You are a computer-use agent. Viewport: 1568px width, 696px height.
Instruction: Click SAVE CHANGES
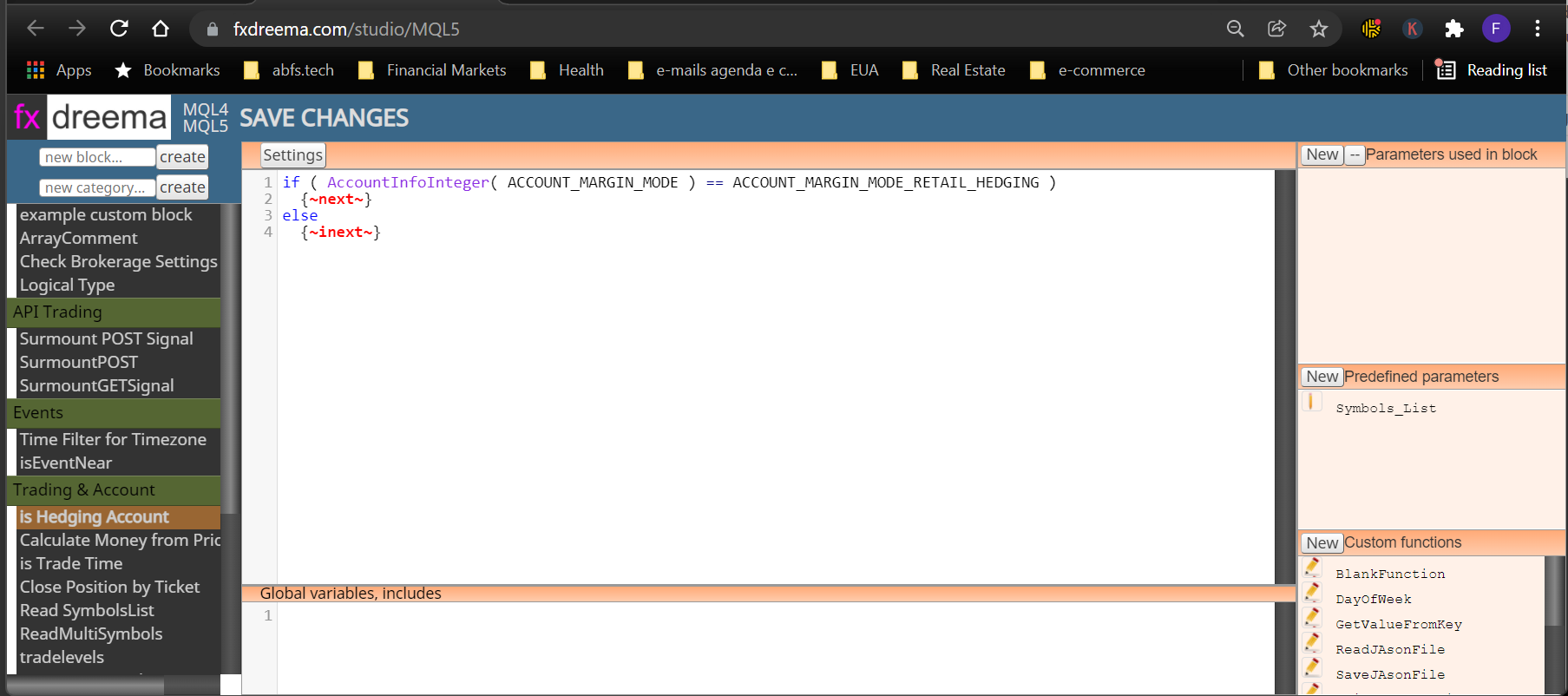pyautogui.click(x=324, y=118)
